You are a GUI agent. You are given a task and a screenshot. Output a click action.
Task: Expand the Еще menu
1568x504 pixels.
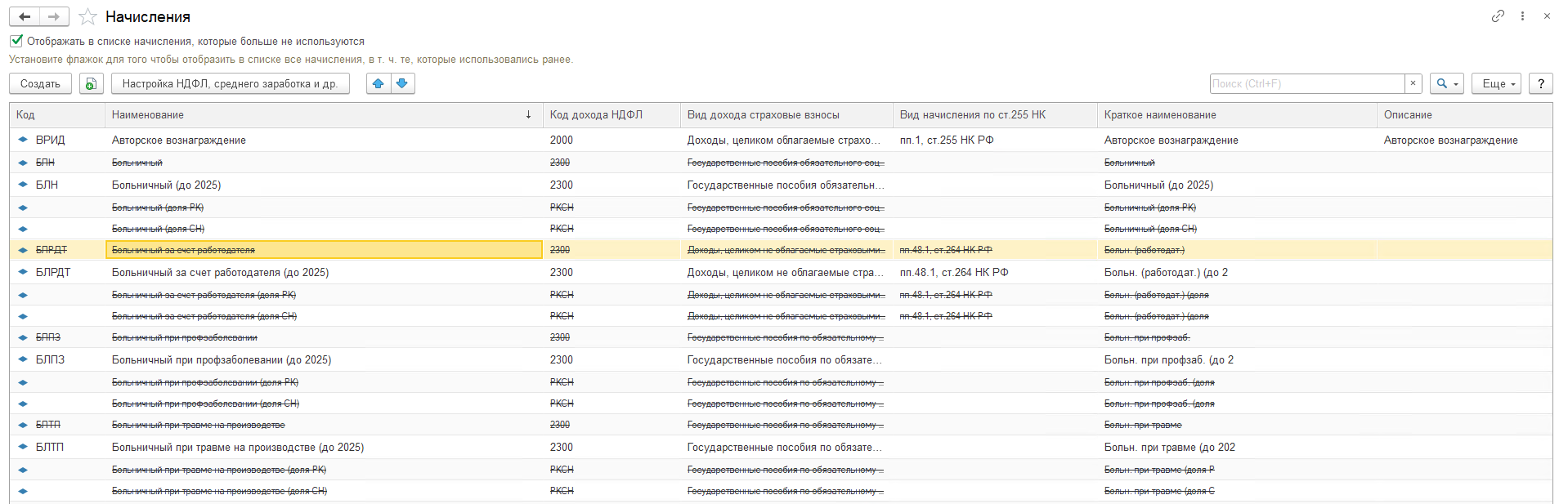(x=1497, y=83)
